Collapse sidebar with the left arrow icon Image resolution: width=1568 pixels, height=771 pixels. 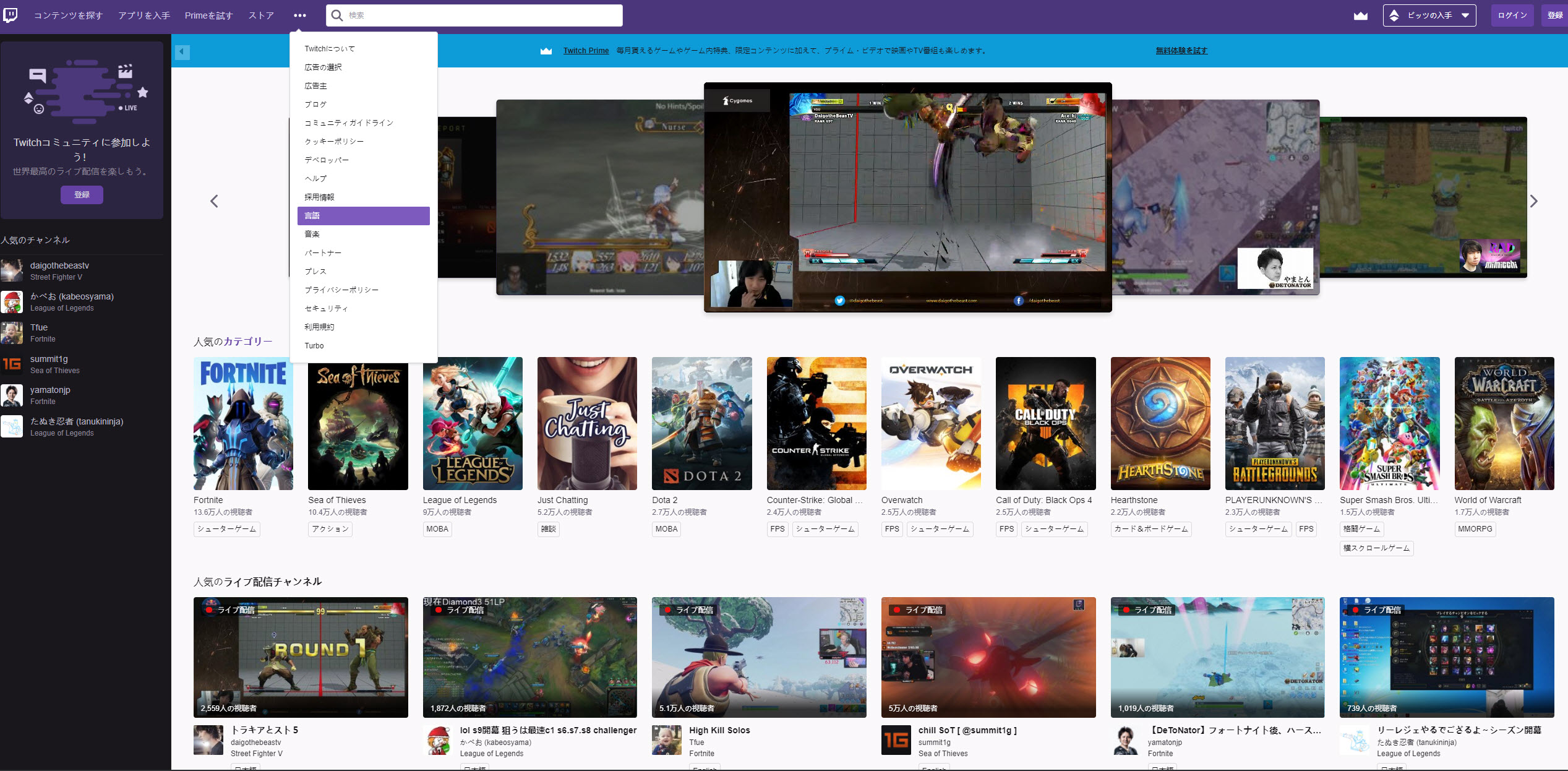point(182,52)
